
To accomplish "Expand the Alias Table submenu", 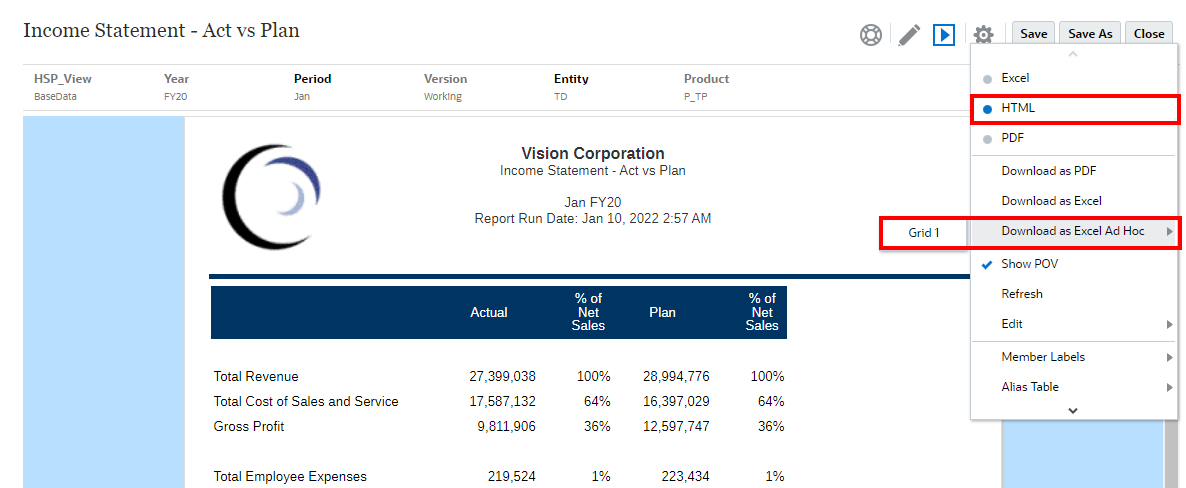I will [x=1169, y=387].
